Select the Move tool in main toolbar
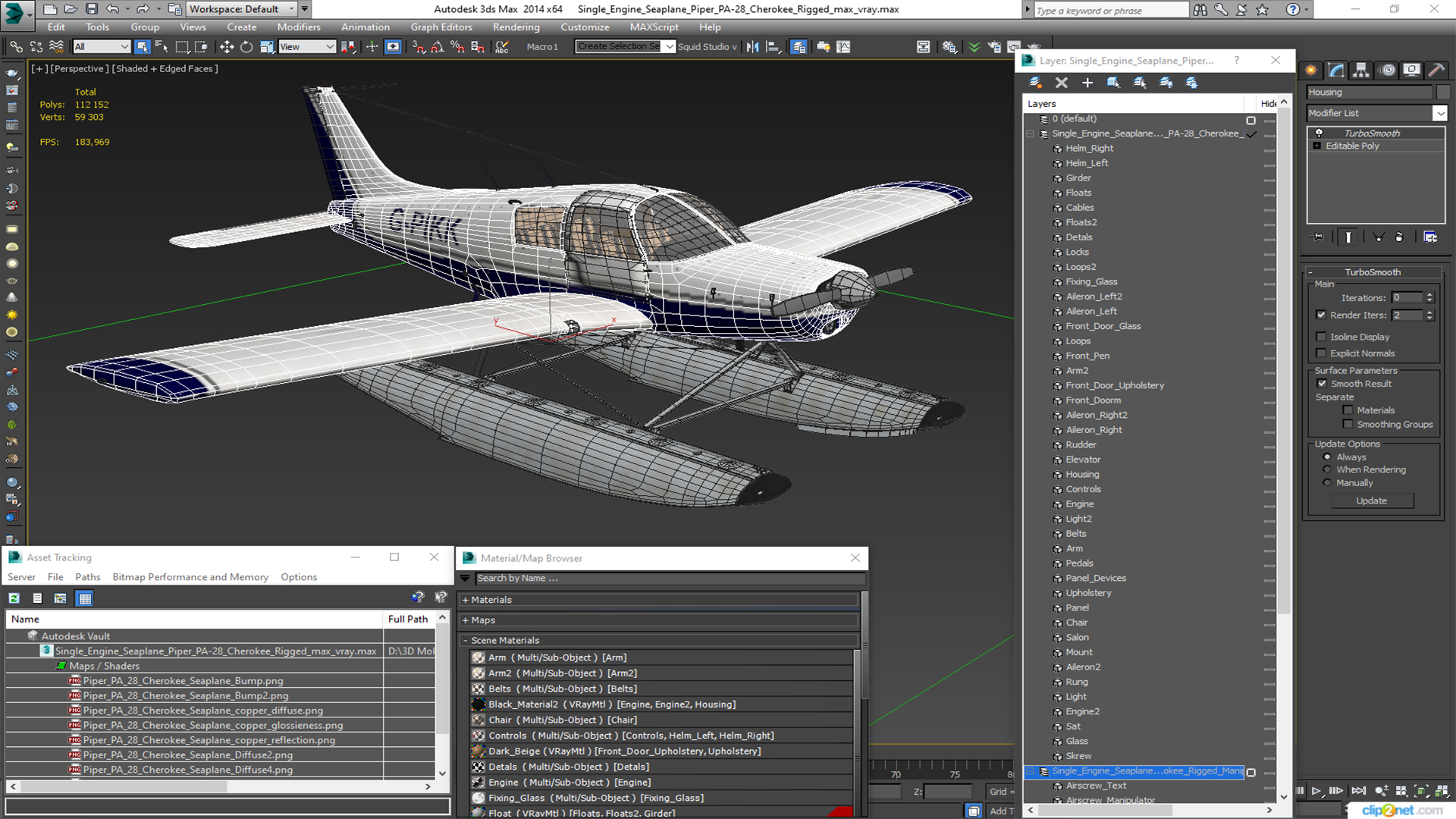Image resolution: width=1456 pixels, height=819 pixels. (x=226, y=47)
